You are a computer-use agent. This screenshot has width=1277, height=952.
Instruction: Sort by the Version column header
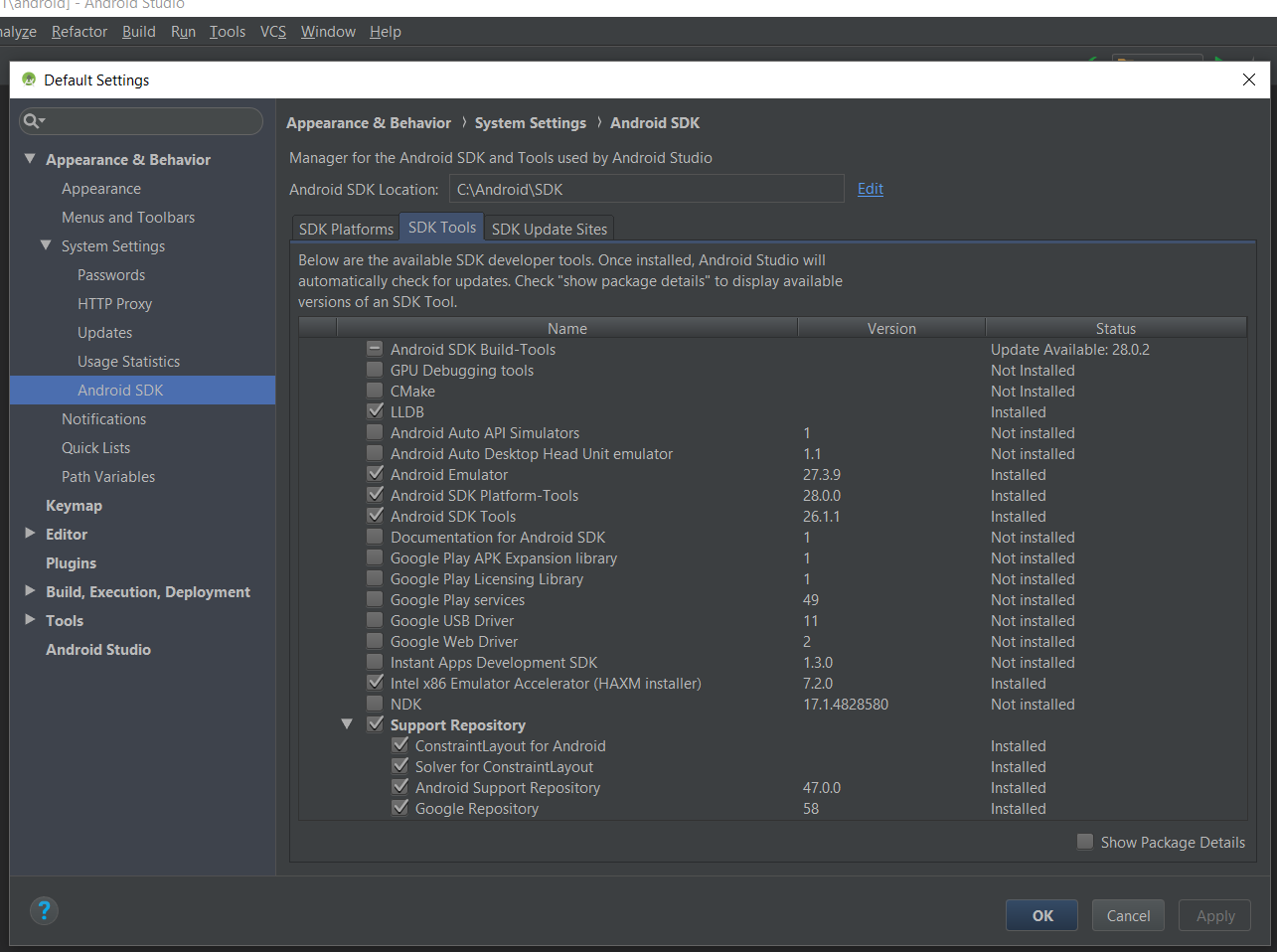tap(891, 328)
